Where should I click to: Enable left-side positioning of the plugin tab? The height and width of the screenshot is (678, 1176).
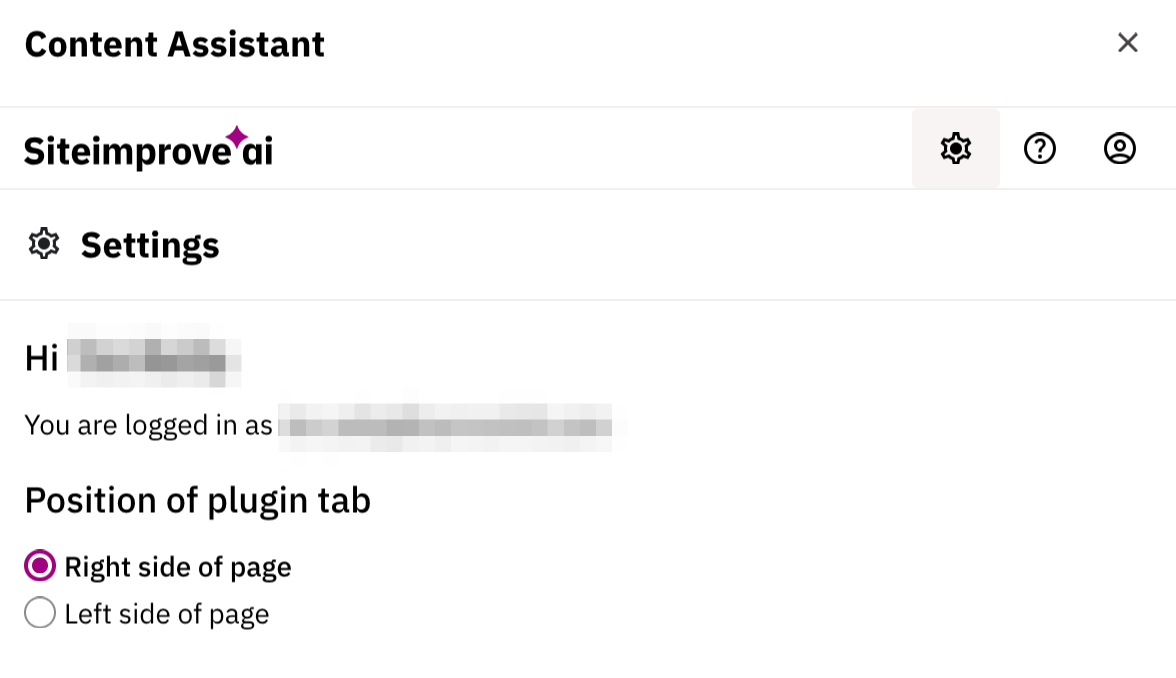[40, 612]
